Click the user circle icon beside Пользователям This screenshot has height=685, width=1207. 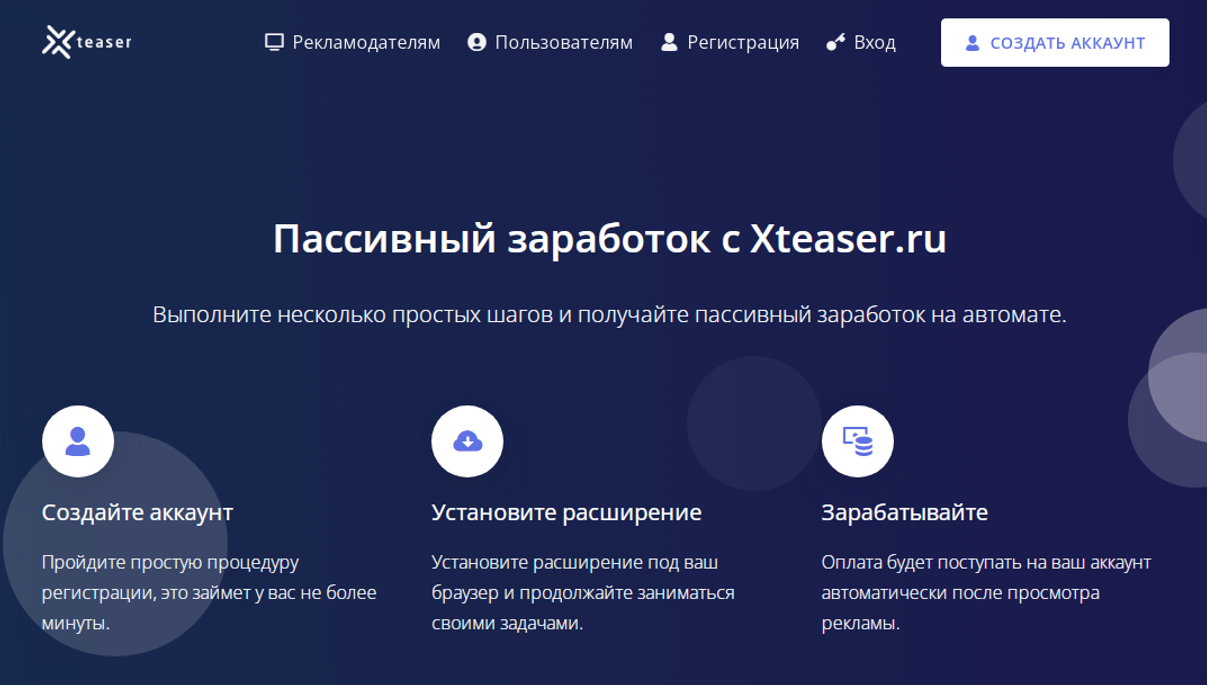(477, 42)
